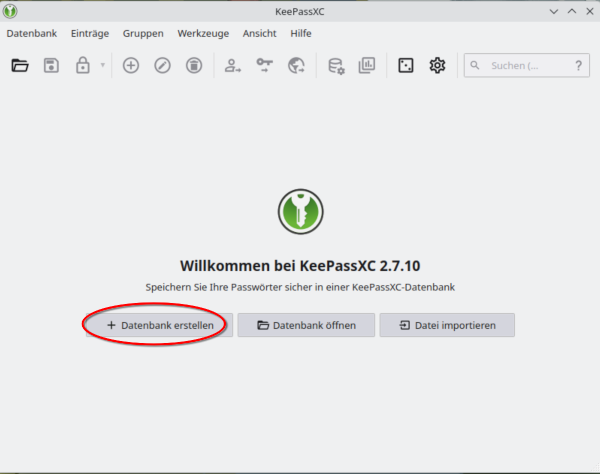Click the copy username icon
This screenshot has height=474, width=600.
(x=233, y=66)
